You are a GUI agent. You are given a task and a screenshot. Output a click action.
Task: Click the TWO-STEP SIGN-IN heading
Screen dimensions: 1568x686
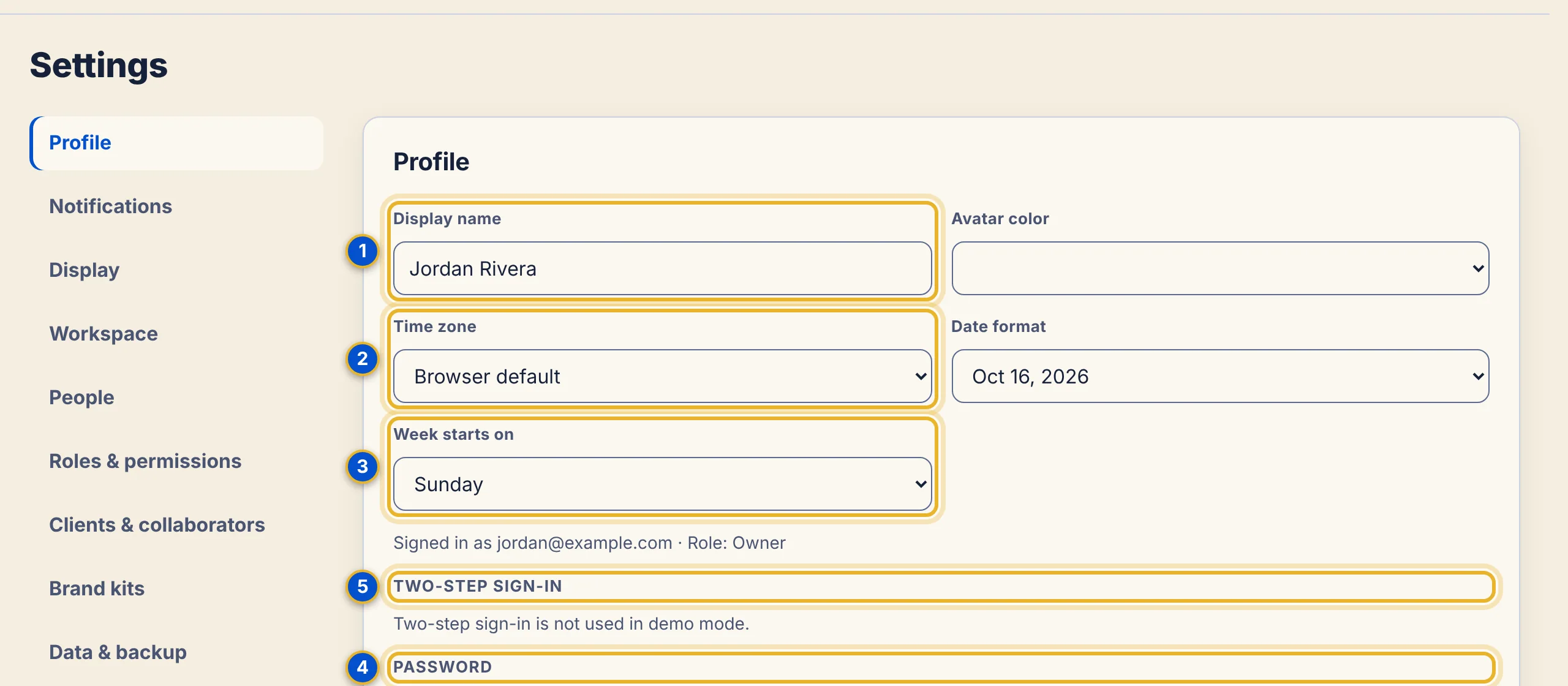(478, 586)
